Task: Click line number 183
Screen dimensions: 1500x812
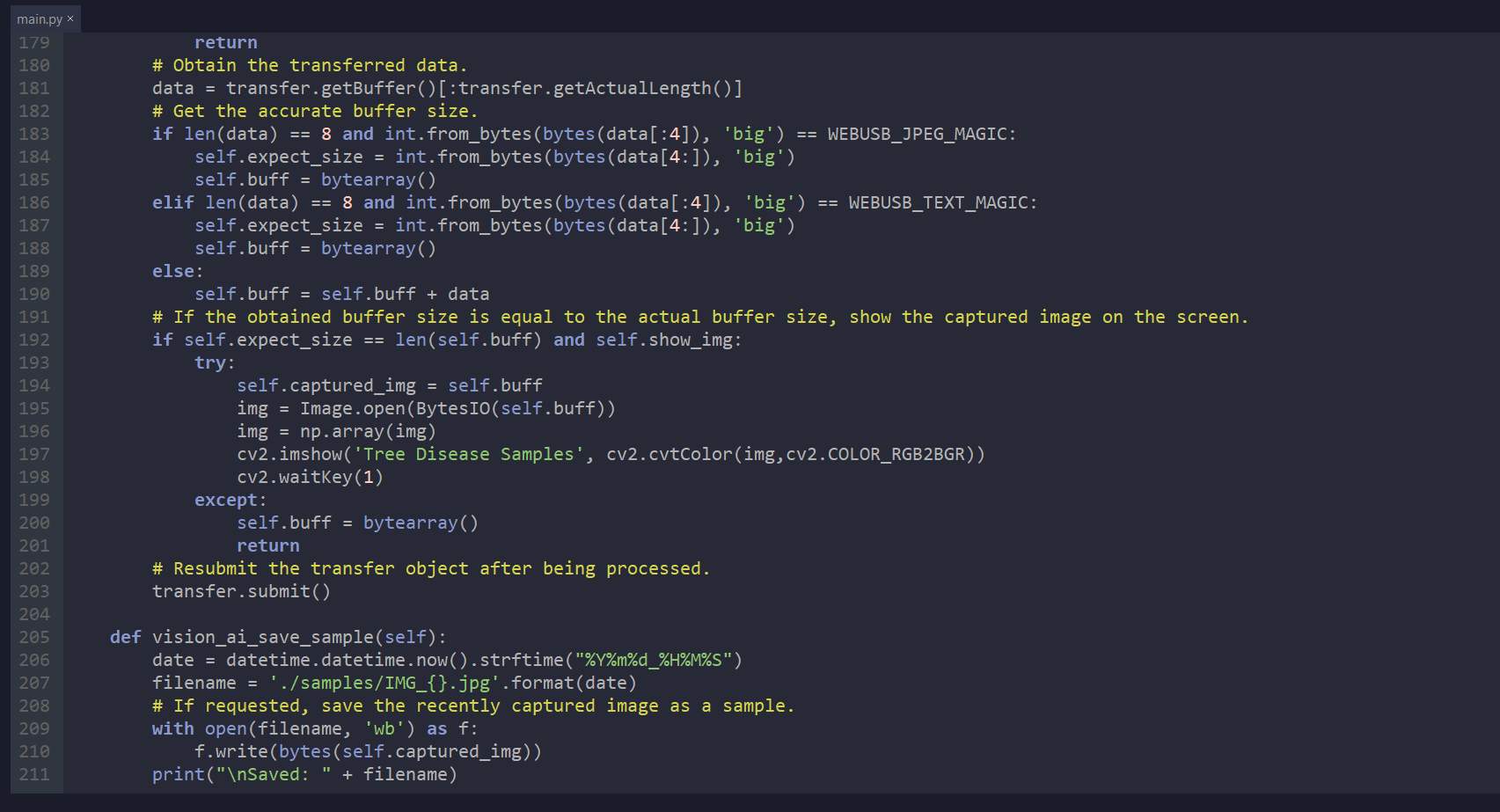Action: tap(33, 134)
